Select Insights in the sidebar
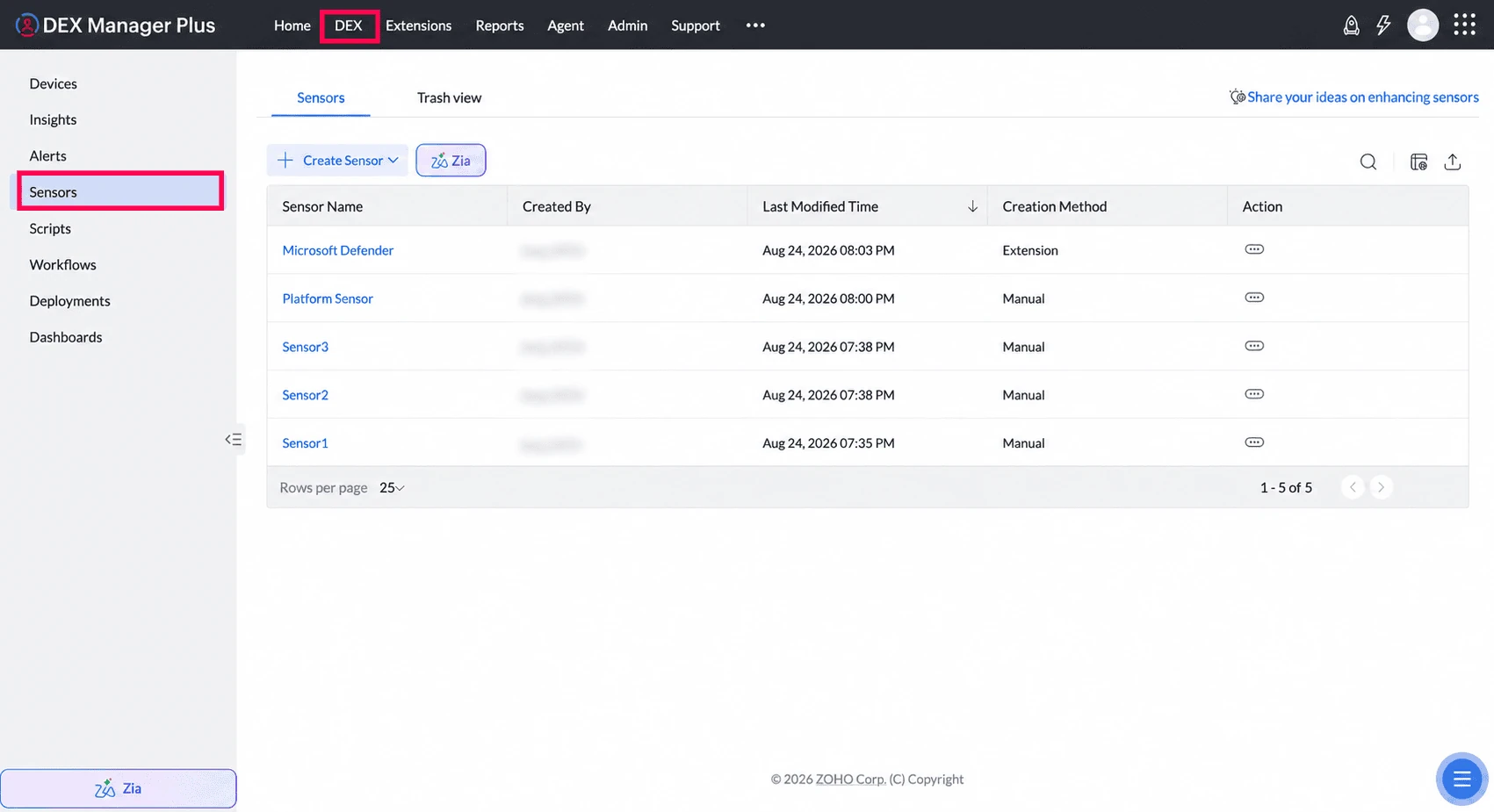Image resolution: width=1494 pixels, height=812 pixels. pos(53,119)
